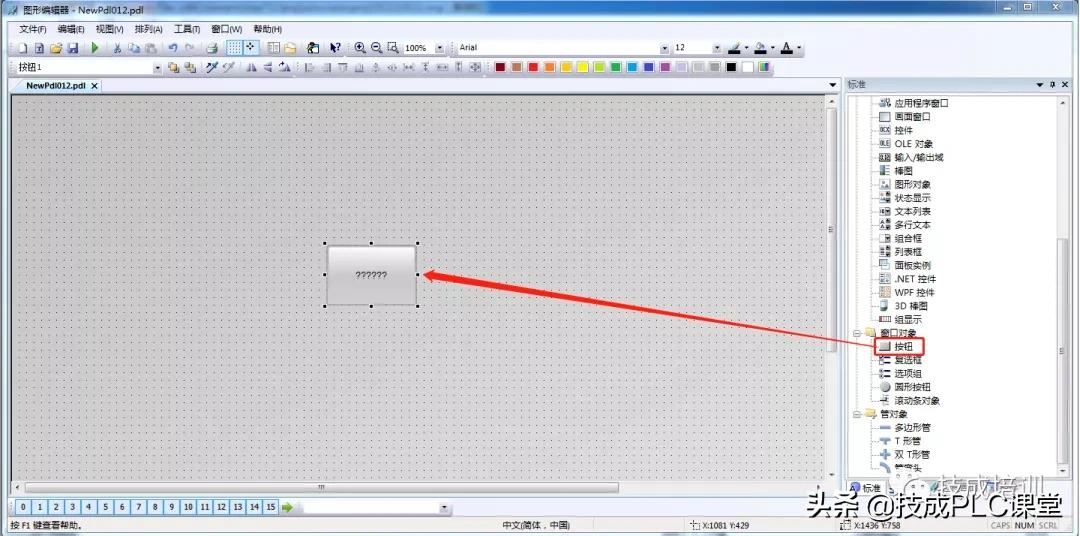1080x536 pixels.
Task: Open a file with the folder icon
Action: pos(56,48)
